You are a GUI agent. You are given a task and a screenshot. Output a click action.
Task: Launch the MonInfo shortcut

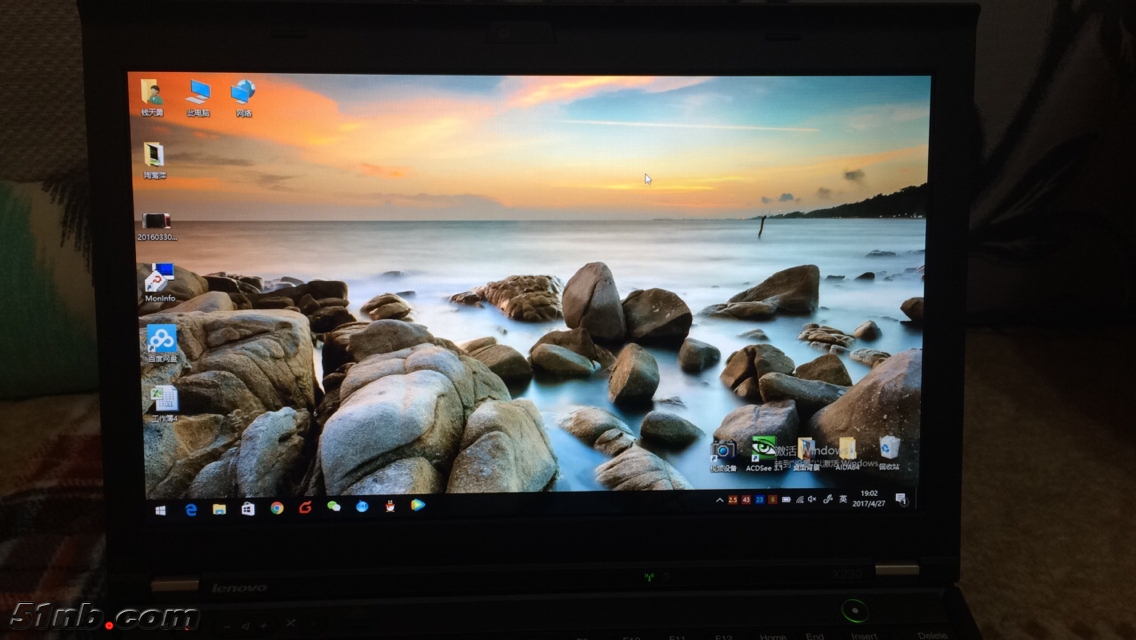(159, 283)
